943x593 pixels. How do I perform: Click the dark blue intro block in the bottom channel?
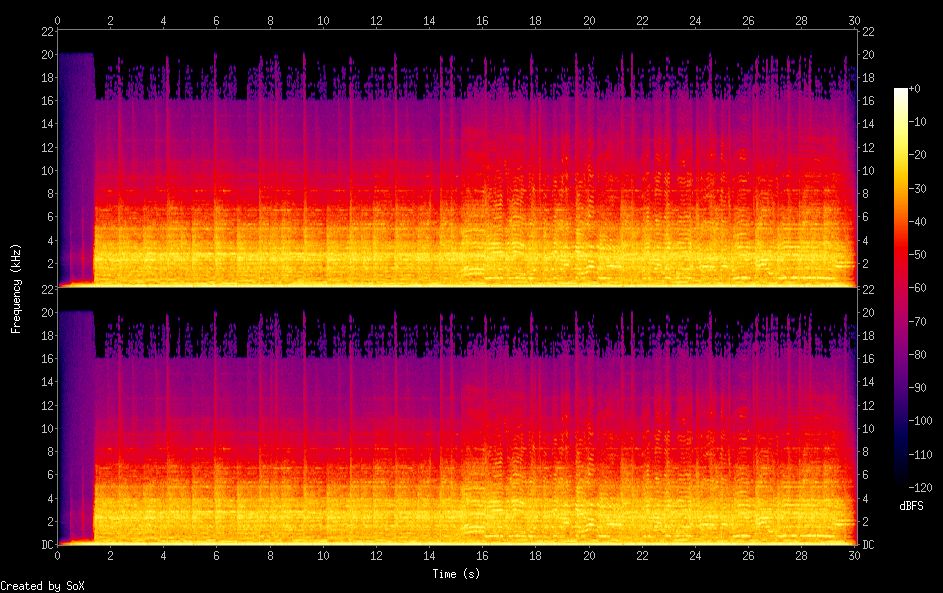[75, 420]
